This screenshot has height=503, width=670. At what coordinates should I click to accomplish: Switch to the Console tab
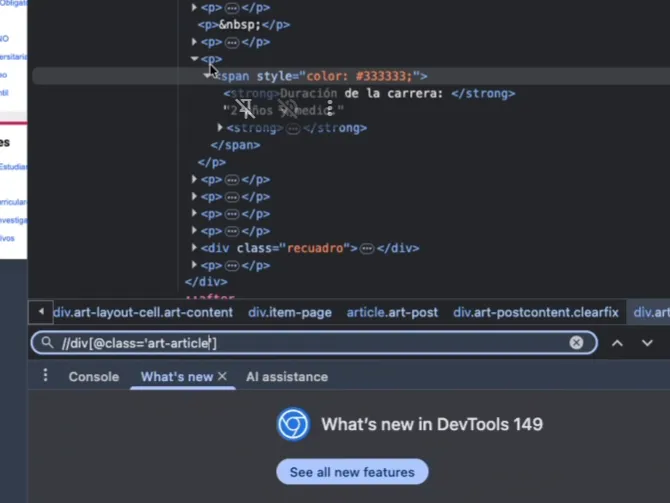[94, 377]
